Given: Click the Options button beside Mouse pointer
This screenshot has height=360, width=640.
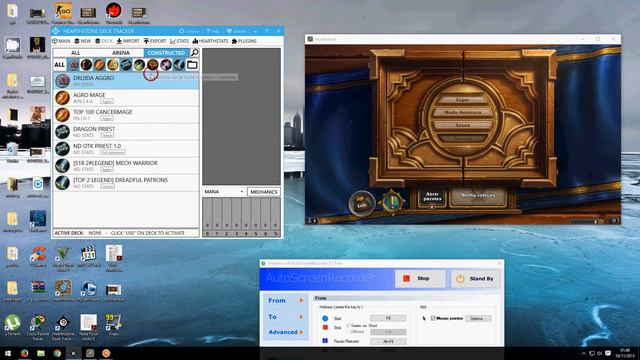Looking at the screenshot, I should [478, 318].
